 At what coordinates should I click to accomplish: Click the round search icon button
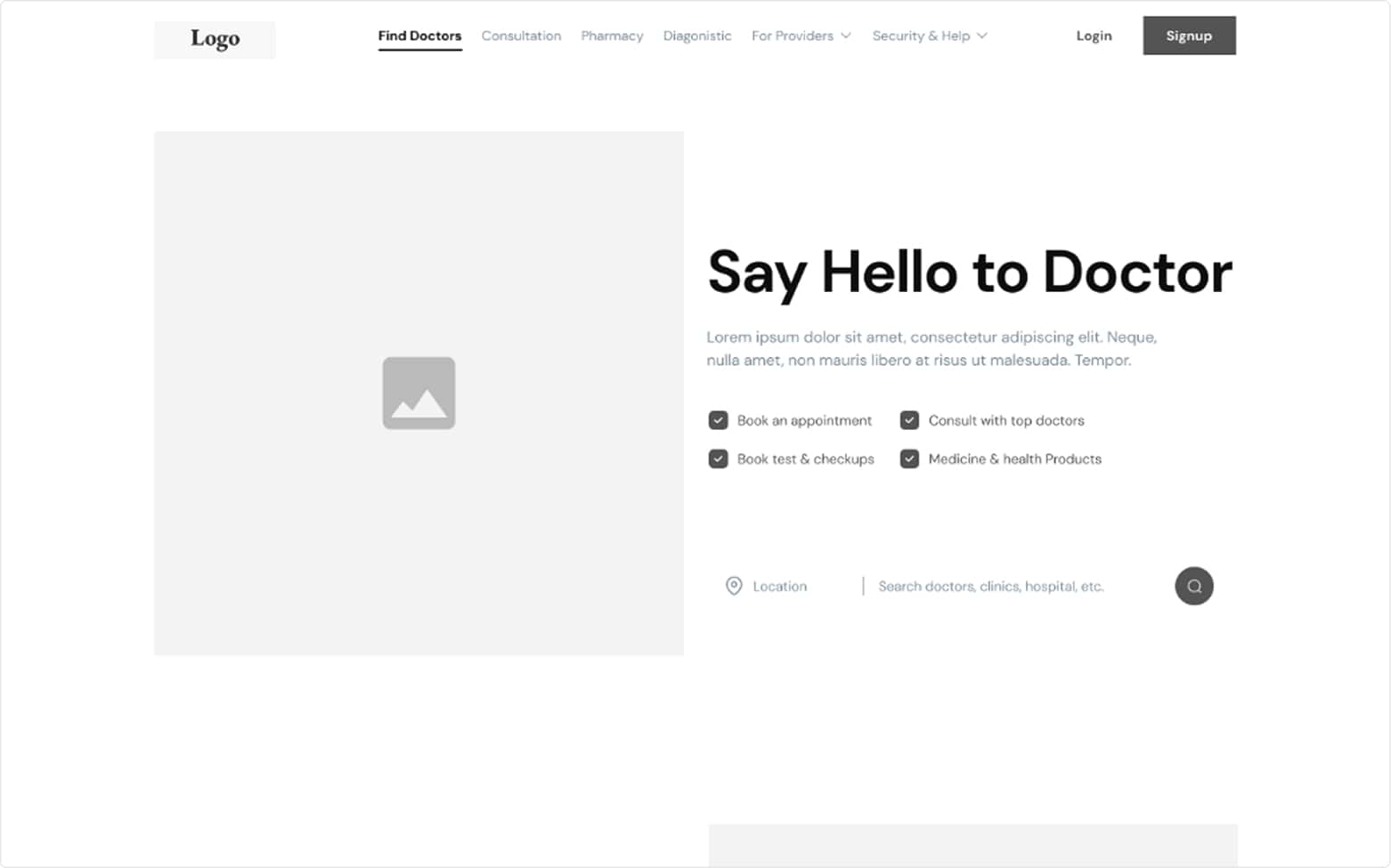1193,586
